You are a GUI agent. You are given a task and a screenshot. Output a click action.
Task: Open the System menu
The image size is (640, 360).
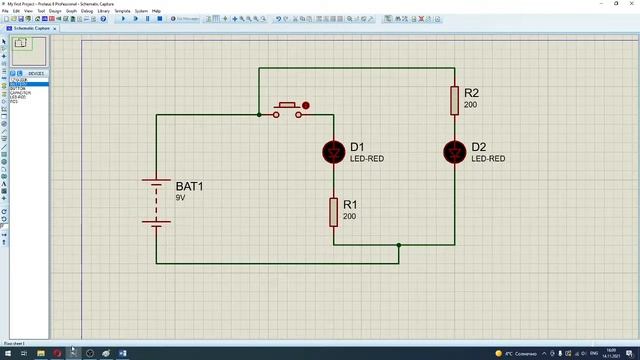[141, 11]
